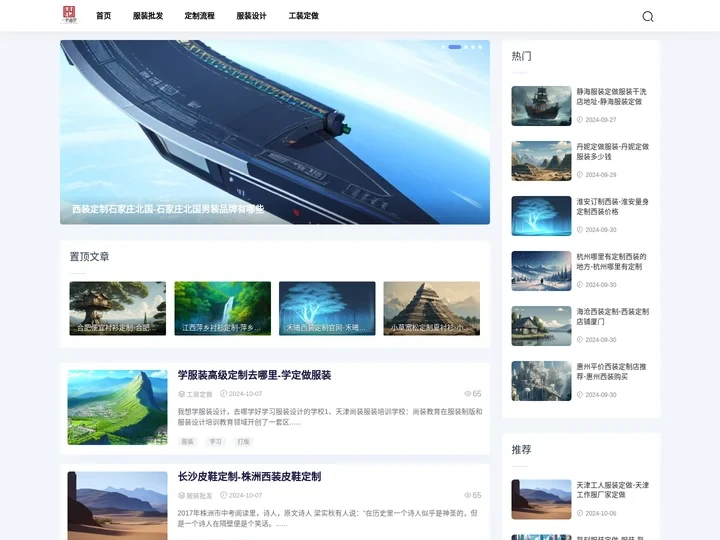Select 工装定做 in the top navigation
This screenshot has width=720, height=540.
(x=304, y=16)
